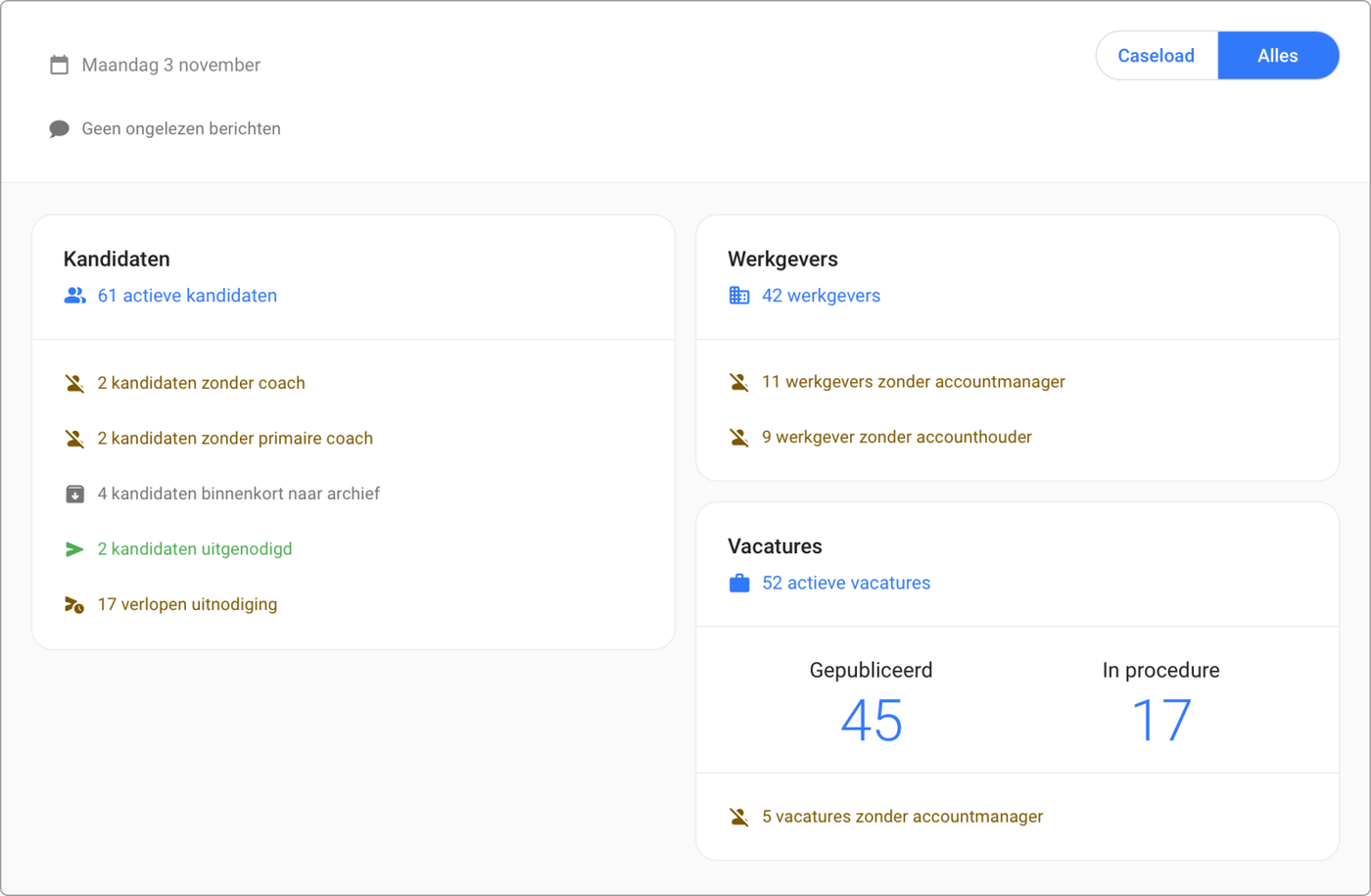Image resolution: width=1371 pixels, height=896 pixels.
Task: Click the people icon for active candidates
Action: coord(74,296)
